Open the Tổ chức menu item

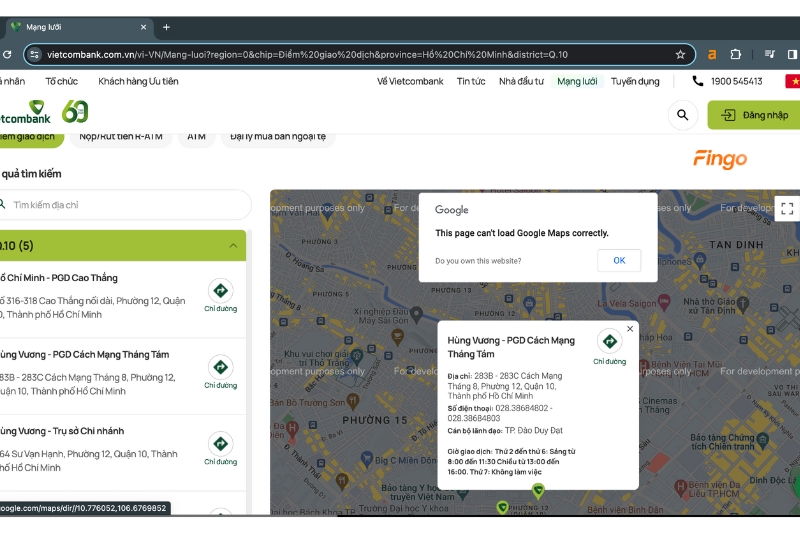61,81
